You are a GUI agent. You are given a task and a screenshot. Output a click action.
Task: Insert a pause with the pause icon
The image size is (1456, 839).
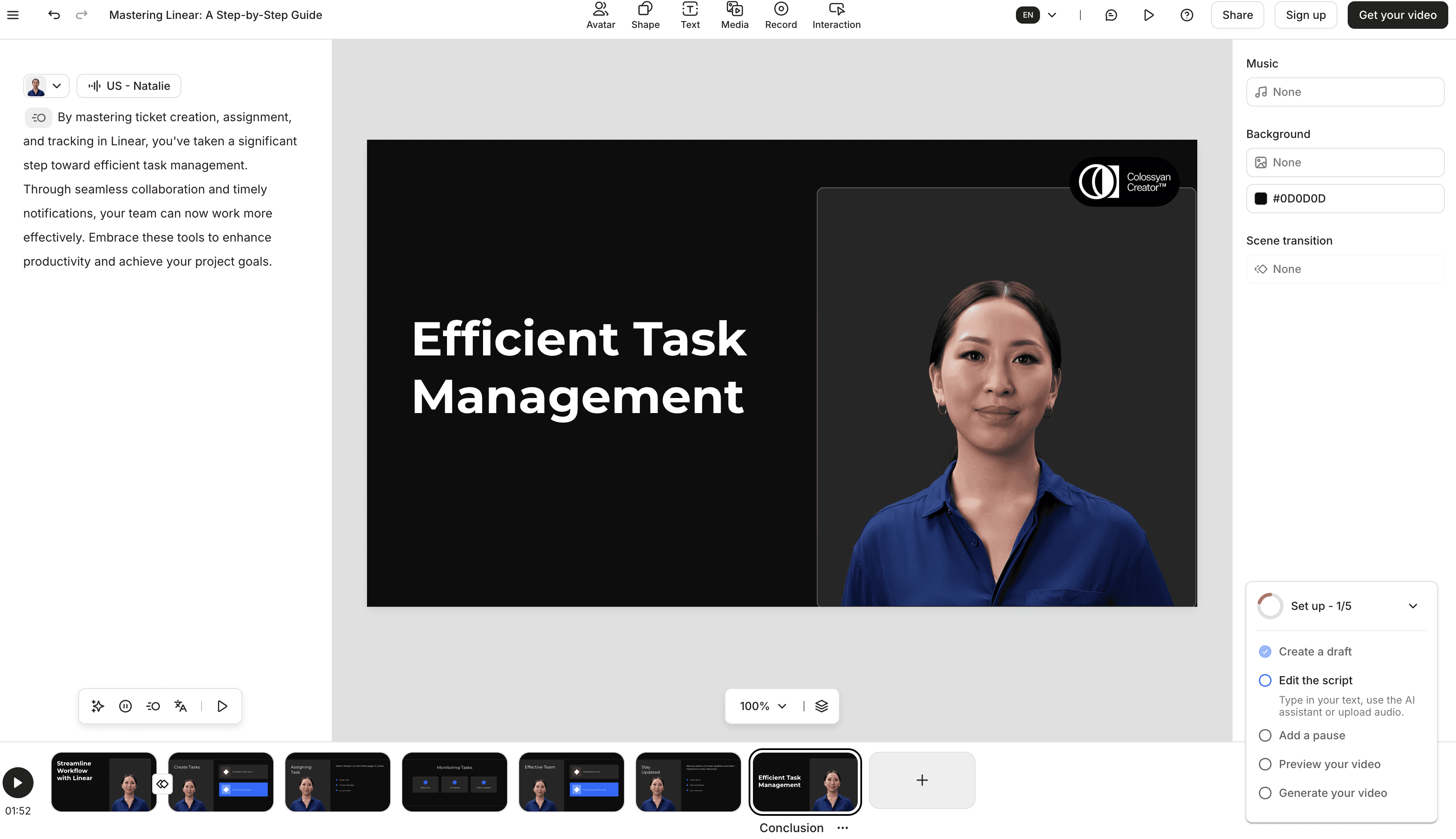coord(125,706)
